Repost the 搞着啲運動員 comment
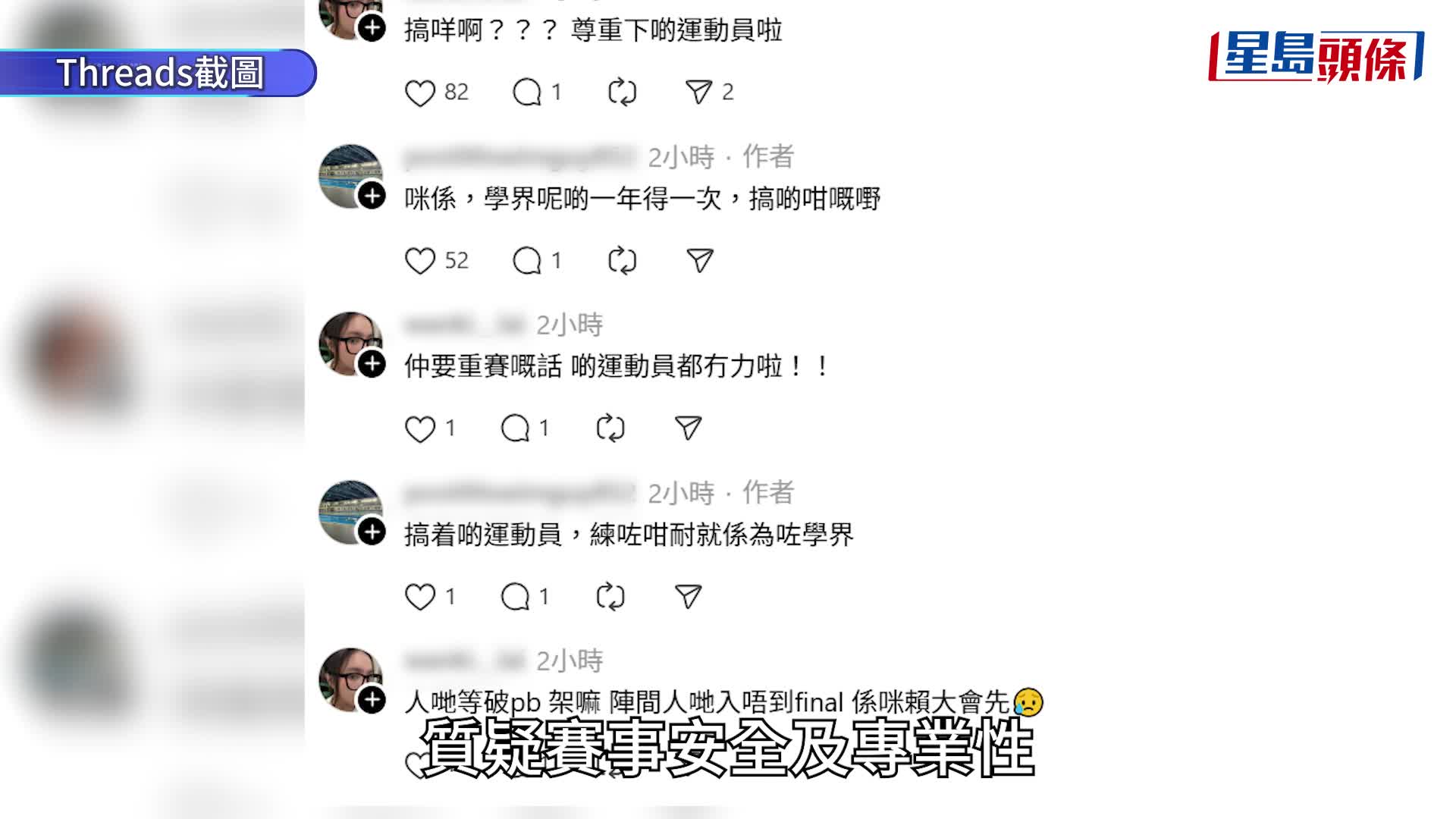Screen dimensions: 1456x819 pyautogui.click(x=610, y=597)
